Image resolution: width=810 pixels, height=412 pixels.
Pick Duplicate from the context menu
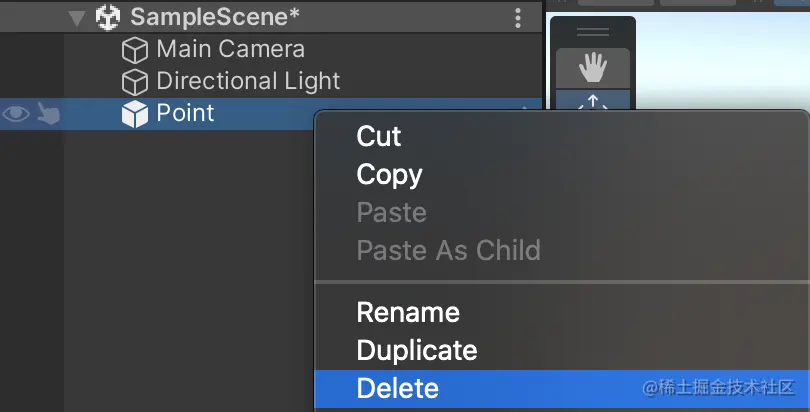pyautogui.click(x=416, y=350)
